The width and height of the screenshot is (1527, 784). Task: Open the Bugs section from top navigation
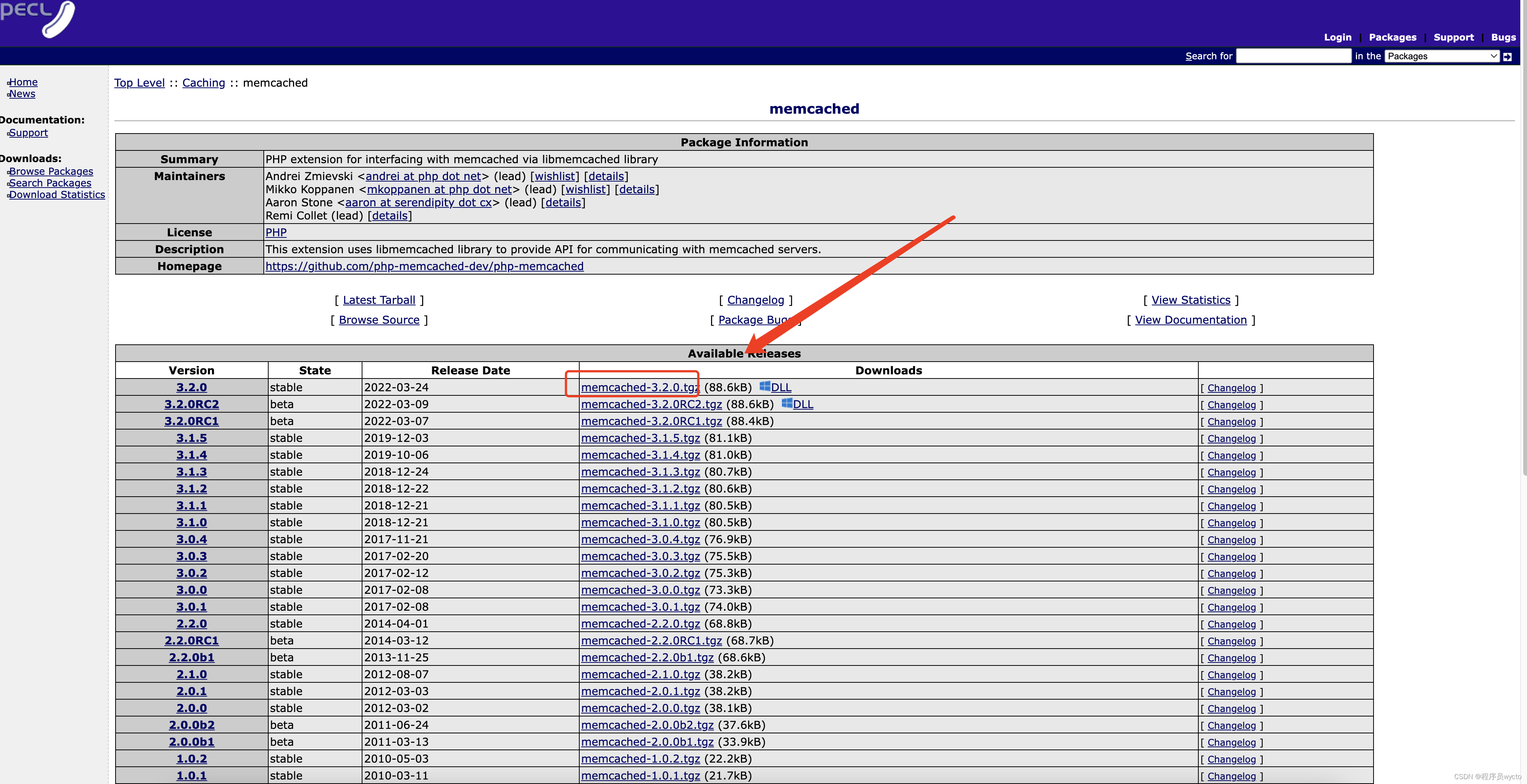click(1503, 37)
